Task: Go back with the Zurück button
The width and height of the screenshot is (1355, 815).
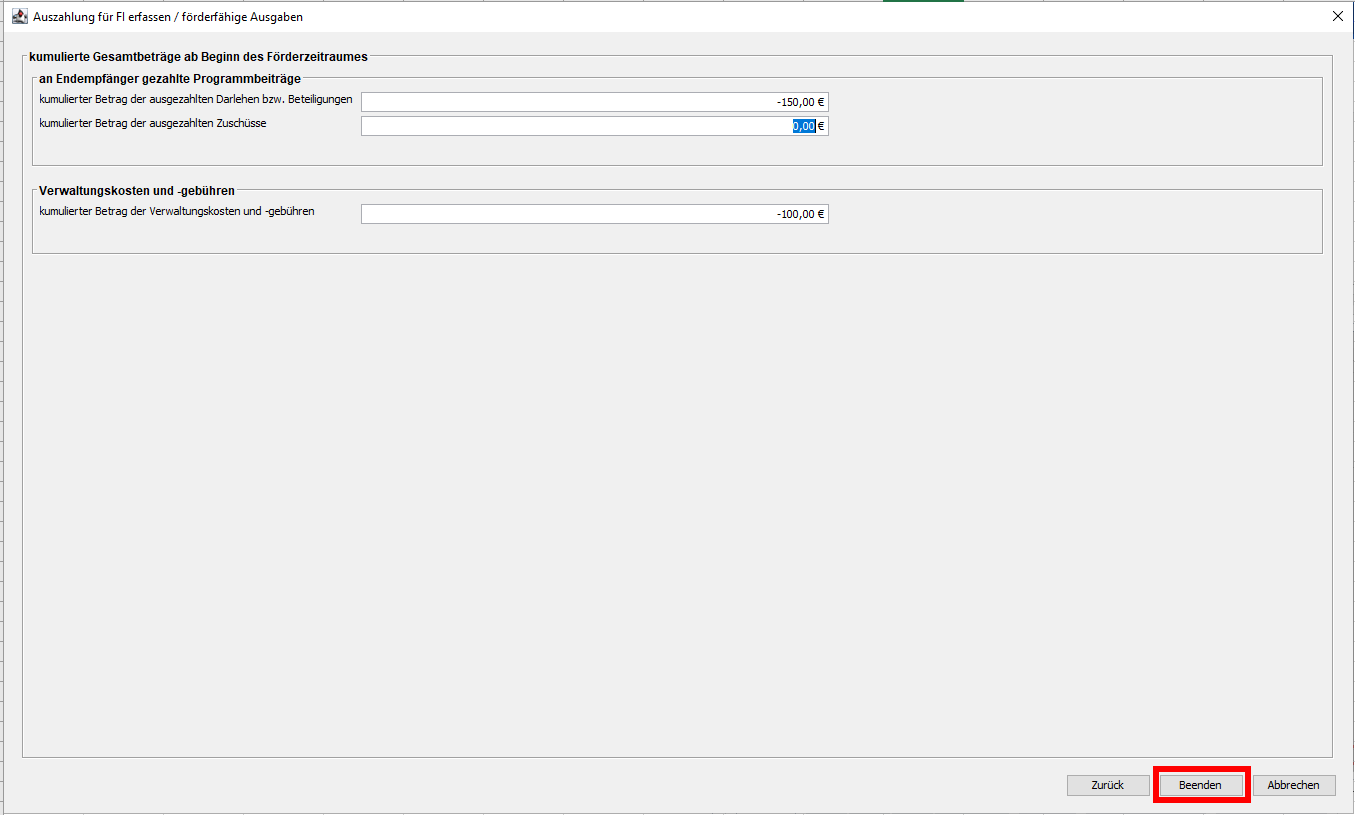Action: coord(1107,785)
